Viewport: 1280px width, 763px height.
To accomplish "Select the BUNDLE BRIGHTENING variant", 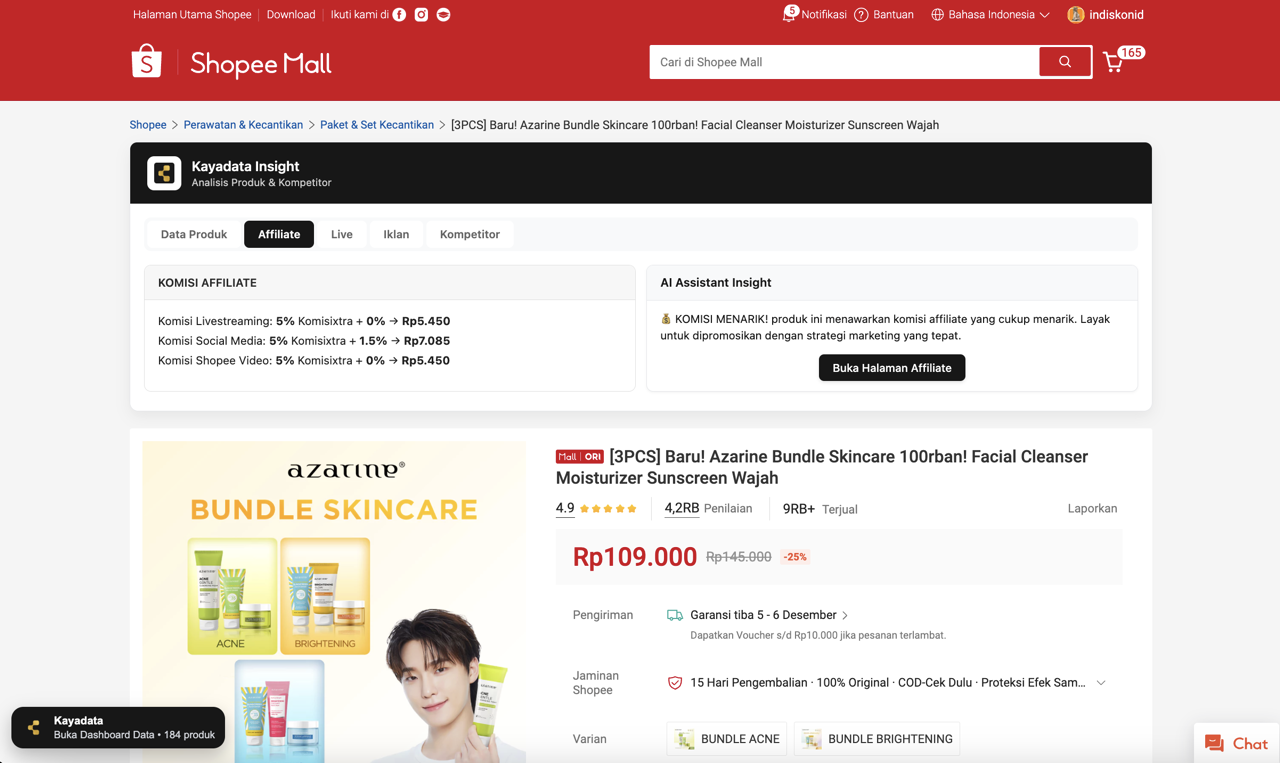I will [877, 739].
